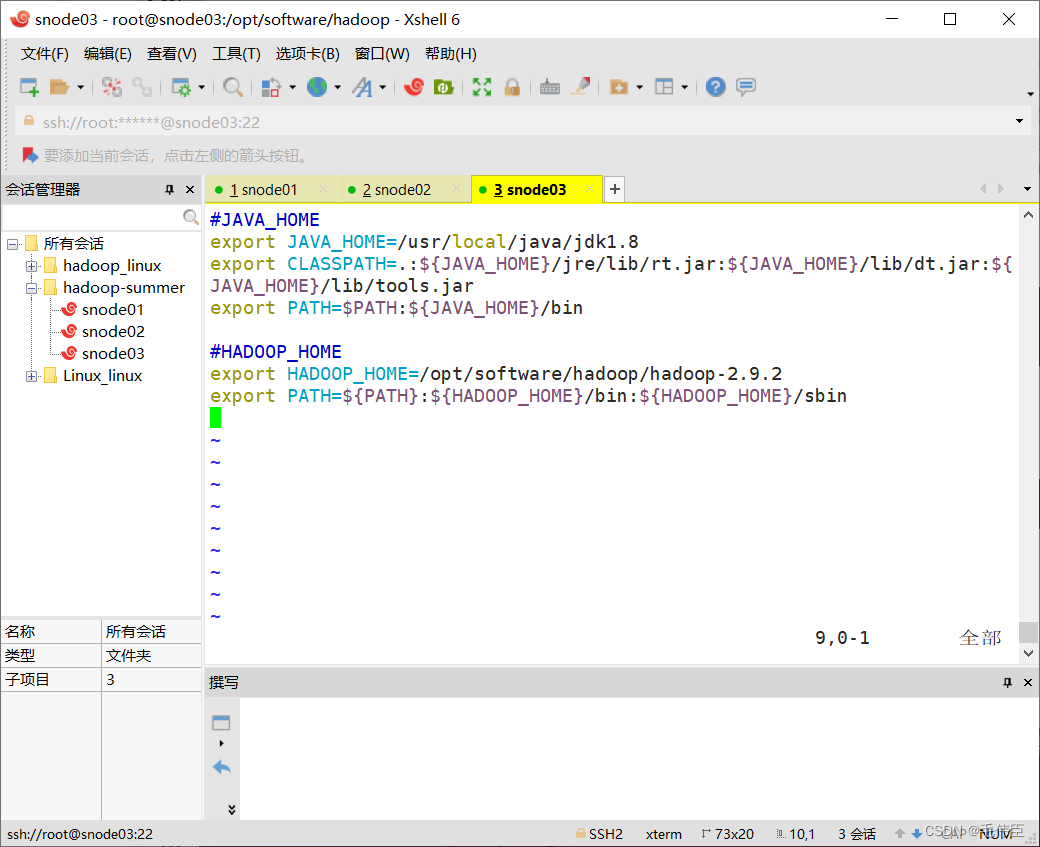Open the address bar dropdown arrow

[1019, 121]
